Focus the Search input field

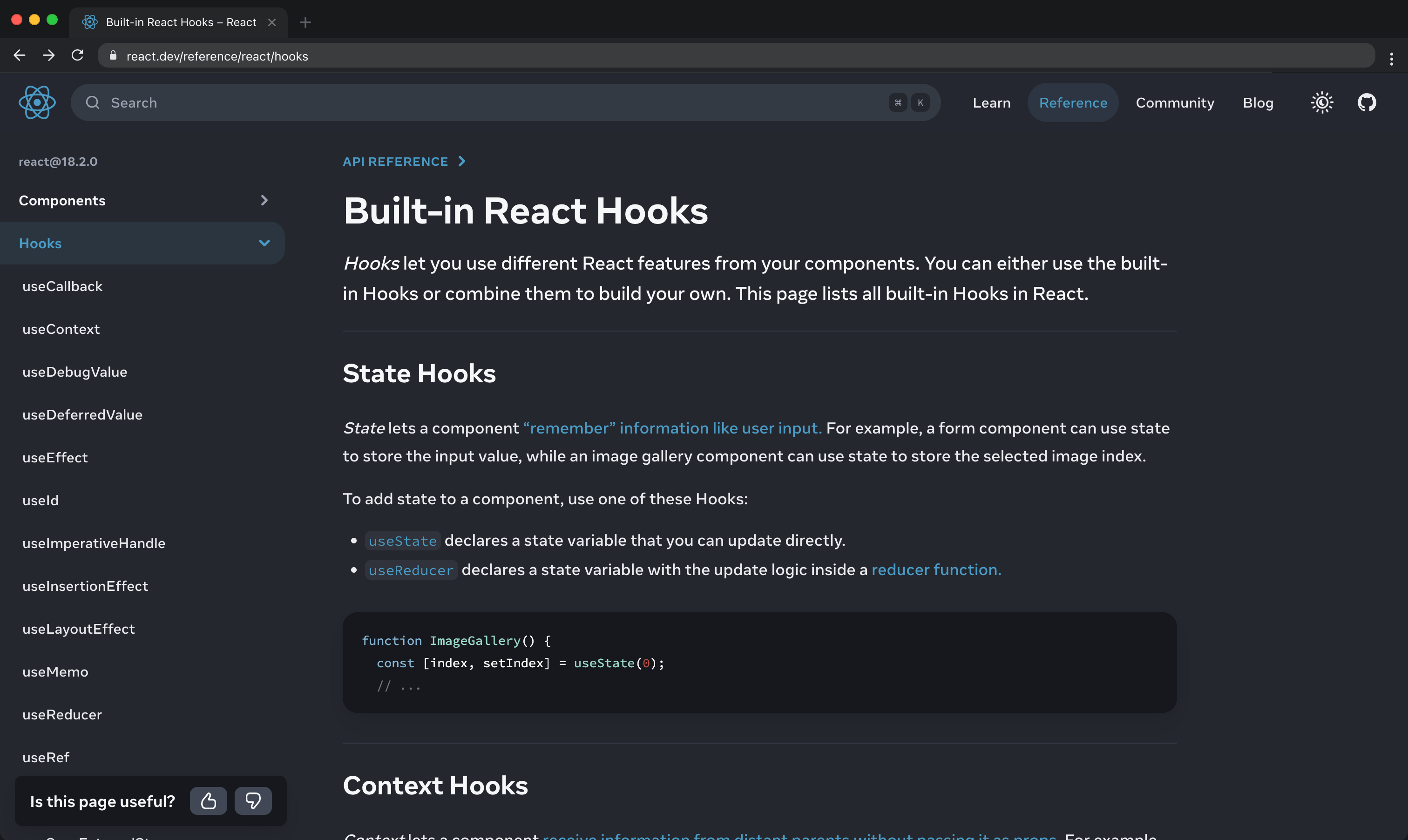coord(505,102)
